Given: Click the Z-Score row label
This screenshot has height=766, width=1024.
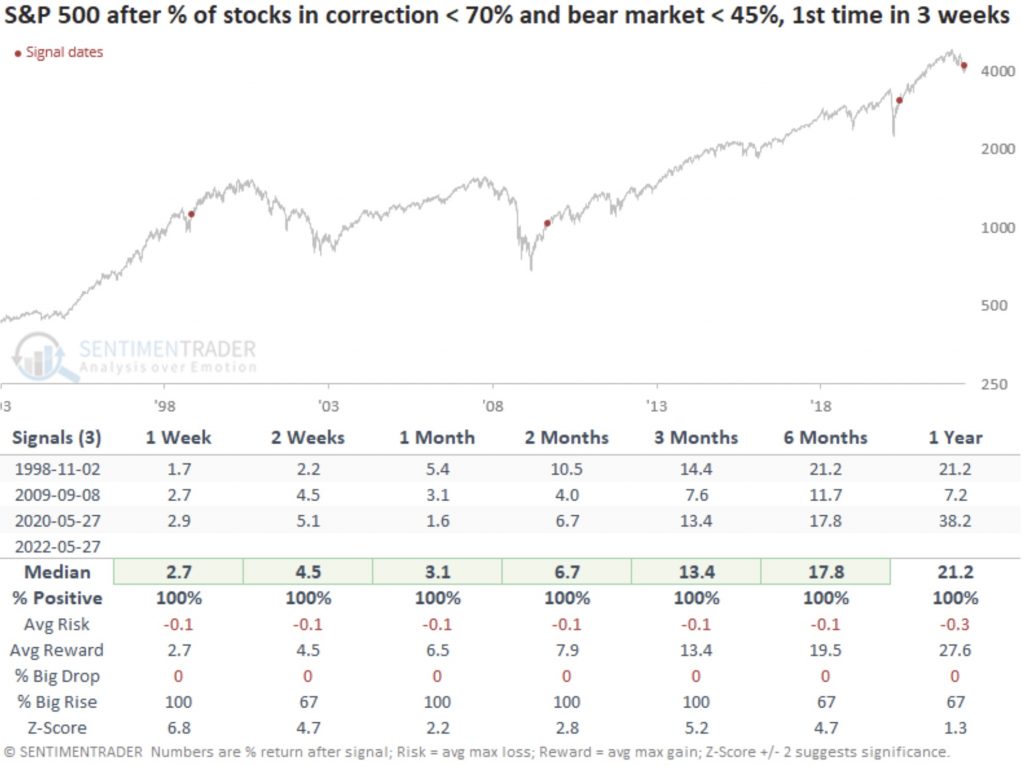Looking at the screenshot, I should coord(58,727).
